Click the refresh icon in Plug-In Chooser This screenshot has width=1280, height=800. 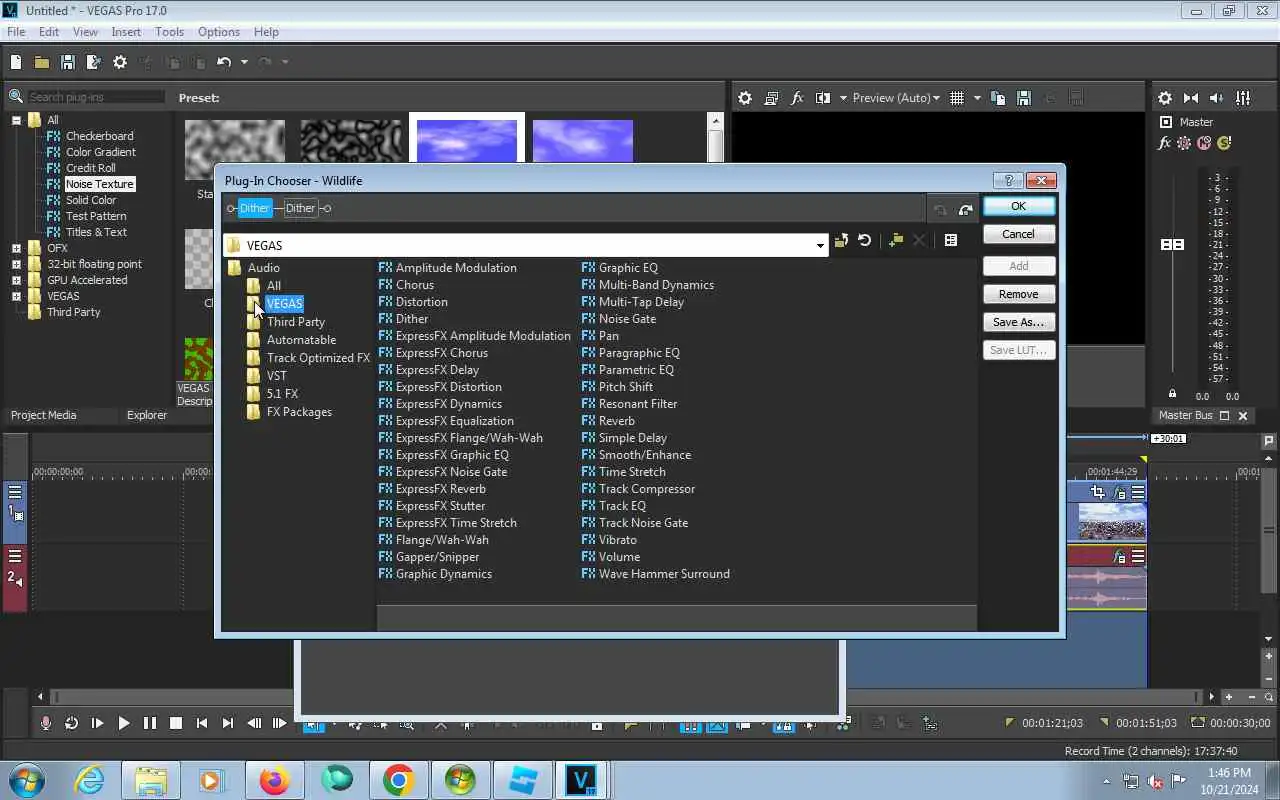(x=865, y=240)
